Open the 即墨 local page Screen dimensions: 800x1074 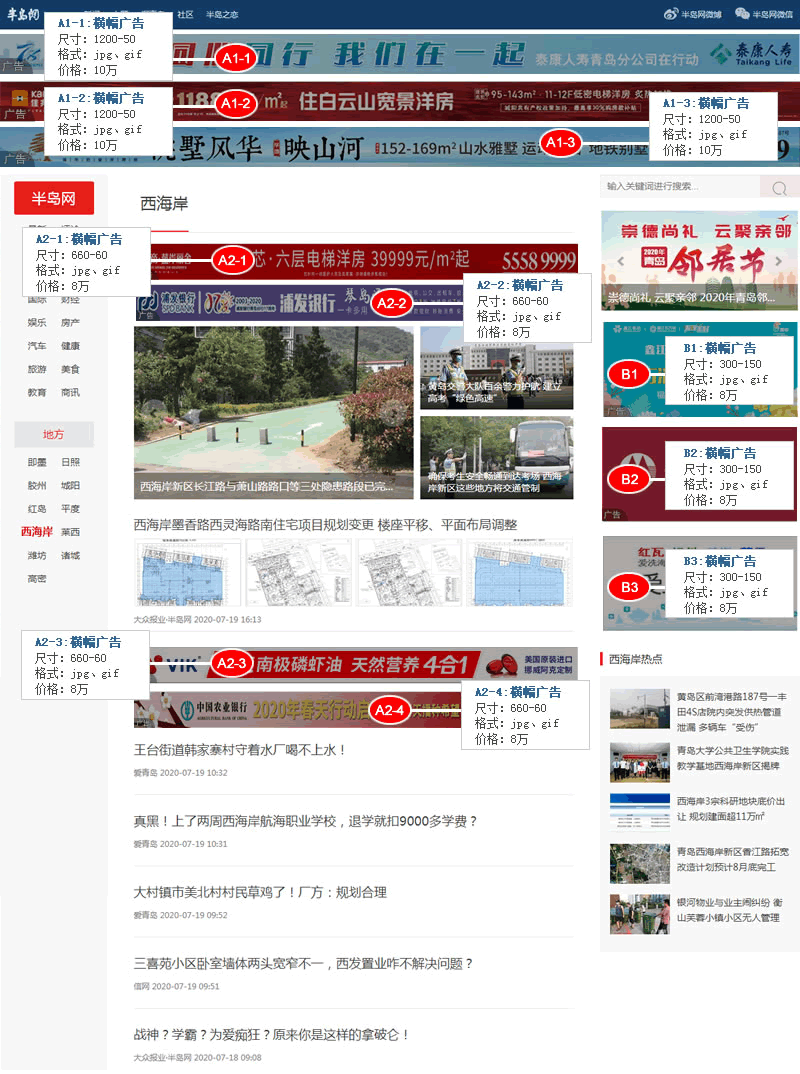[x=37, y=462]
